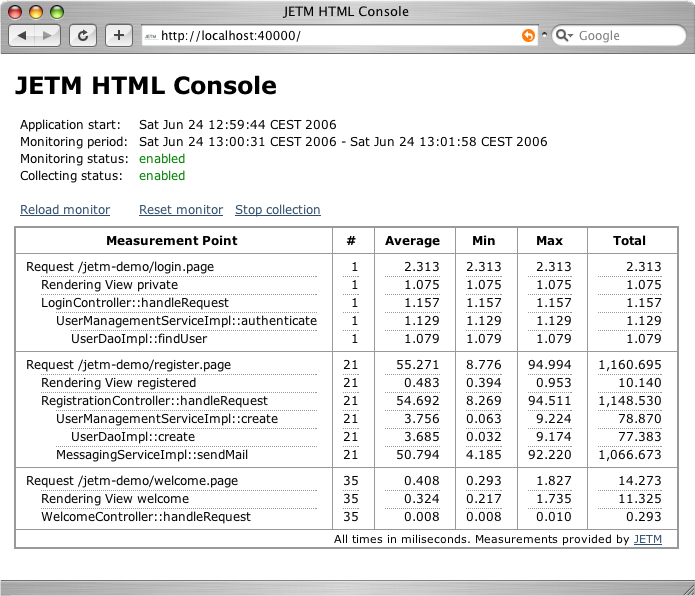Viewport: 695px width, 596px height.
Task: Click the 1,148.530 RegistrationController total
Action: tap(630, 401)
